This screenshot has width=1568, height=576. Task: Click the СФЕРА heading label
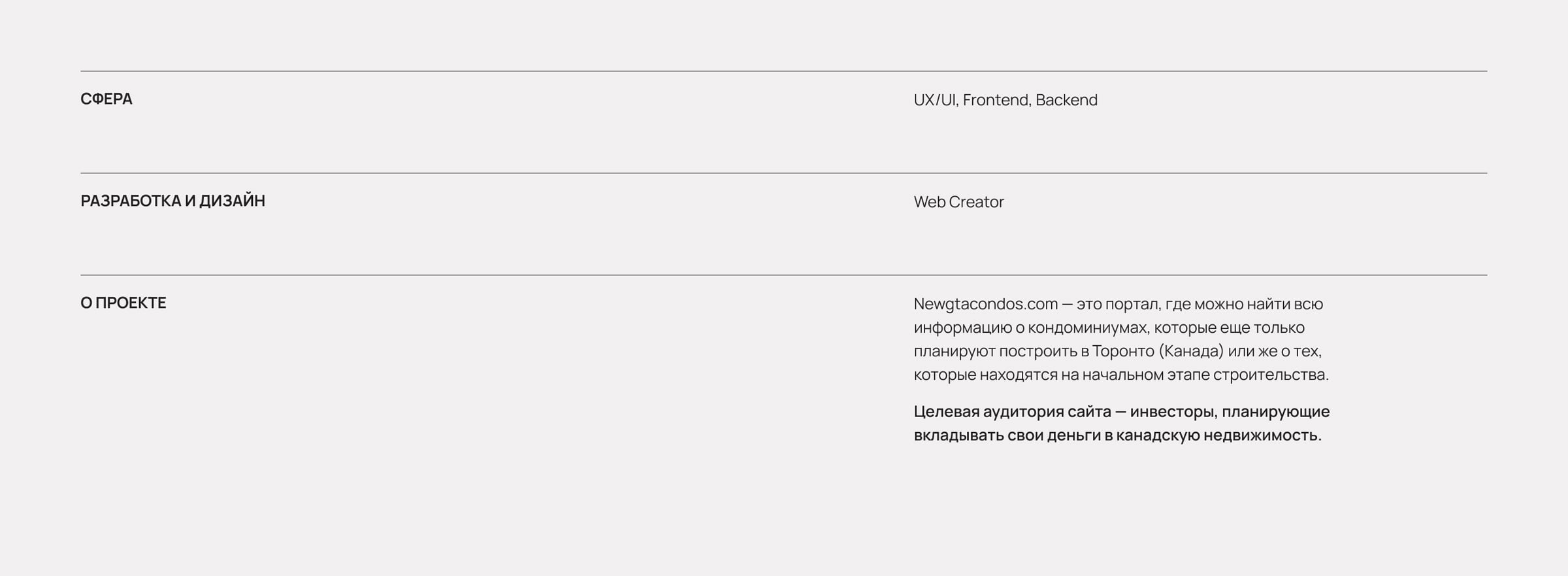click(106, 99)
